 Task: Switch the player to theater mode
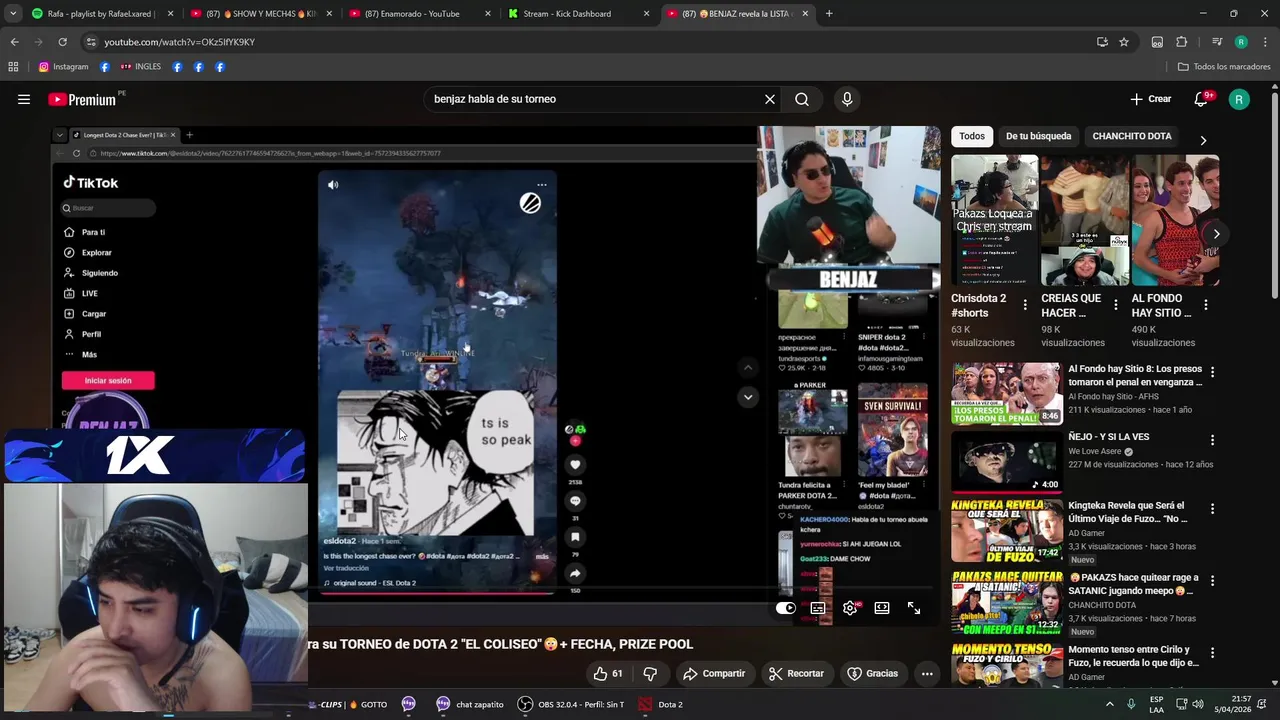tap(882, 608)
